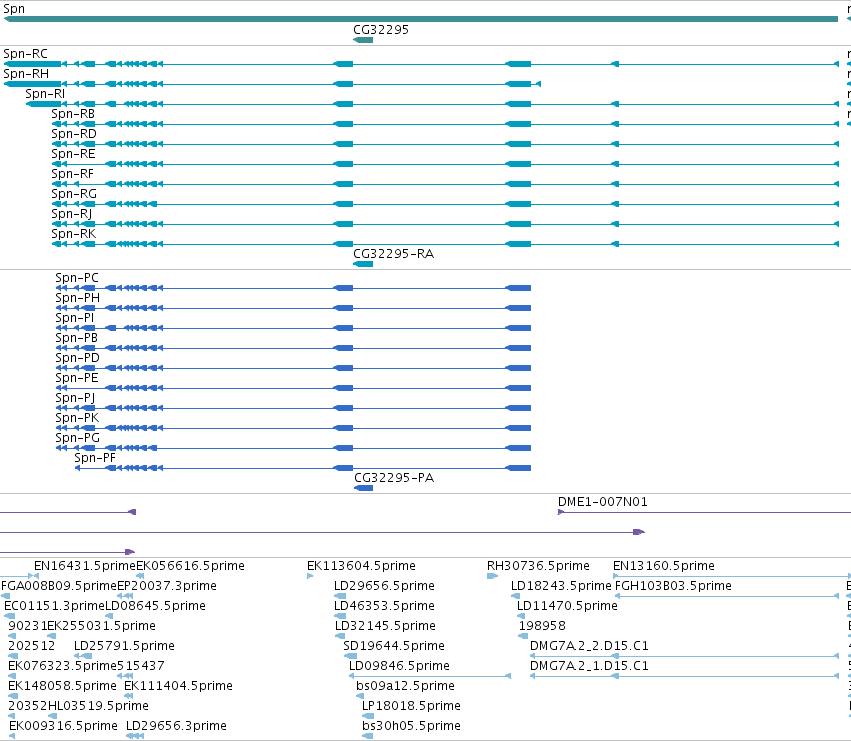Click the FGA008B09.5prime EST label
This screenshot has width=851, height=741.
click(59, 586)
